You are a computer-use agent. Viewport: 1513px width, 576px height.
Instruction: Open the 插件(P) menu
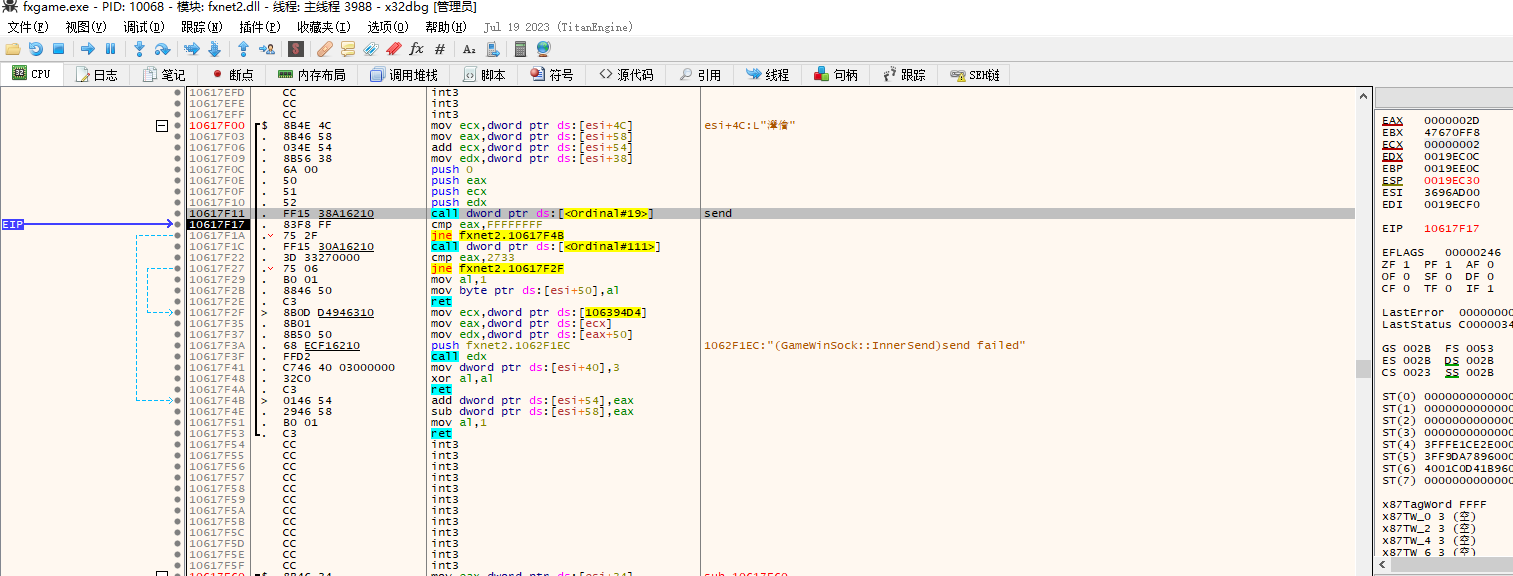(x=260, y=27)
